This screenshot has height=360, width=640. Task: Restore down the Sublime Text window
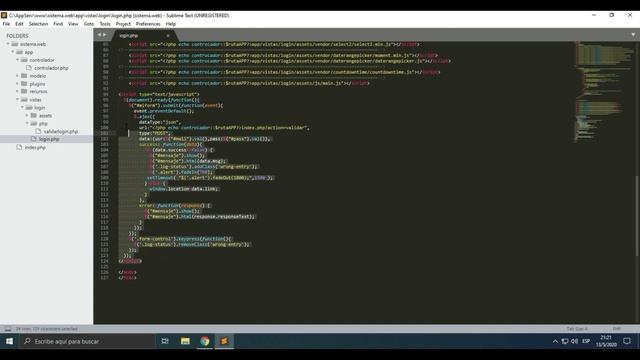[x=611, y=15]
